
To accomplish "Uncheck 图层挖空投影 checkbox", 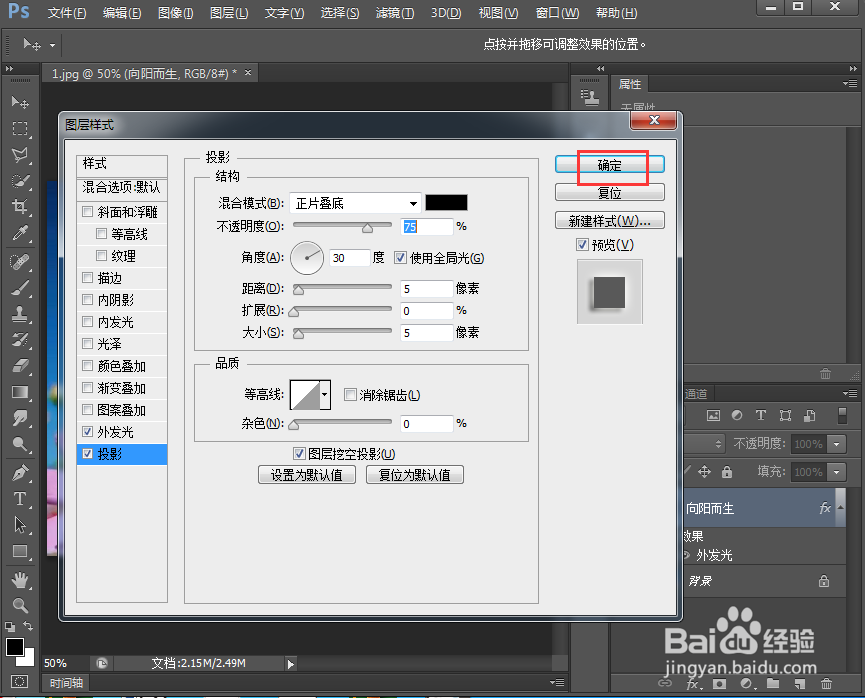I will click(299, 454).
